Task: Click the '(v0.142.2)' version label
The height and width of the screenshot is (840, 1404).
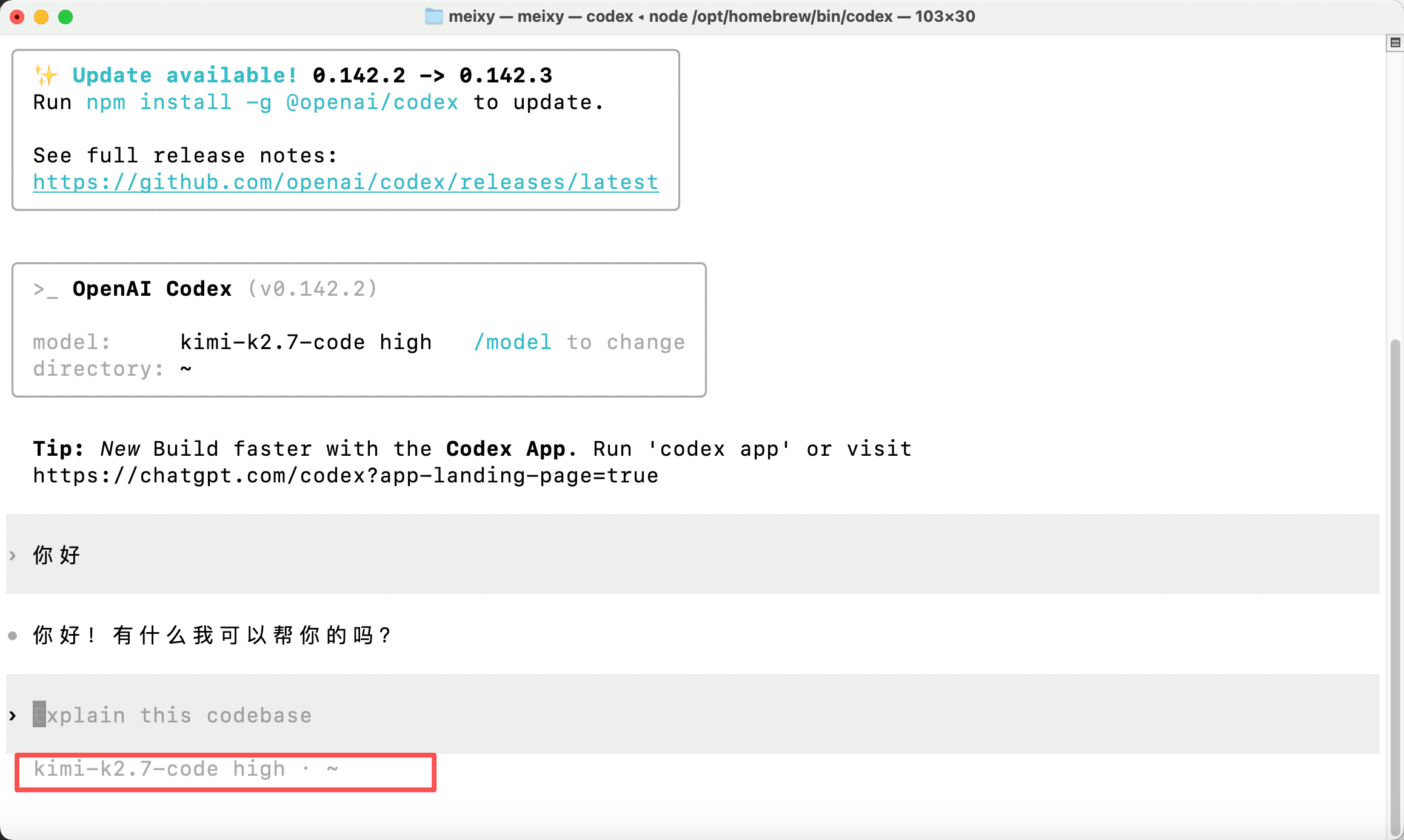Action: point(312,289)
